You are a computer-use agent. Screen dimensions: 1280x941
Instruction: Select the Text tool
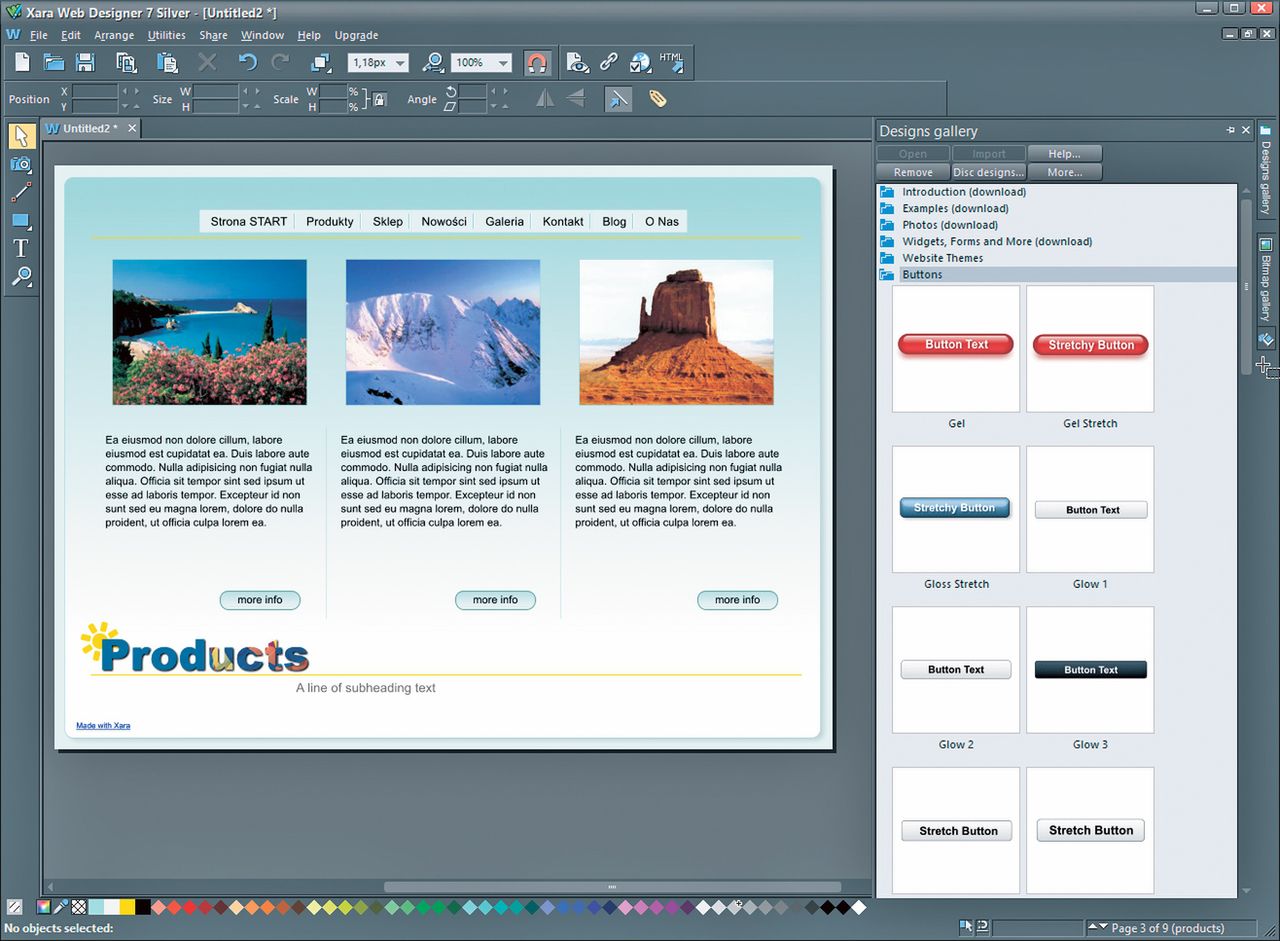20,248
